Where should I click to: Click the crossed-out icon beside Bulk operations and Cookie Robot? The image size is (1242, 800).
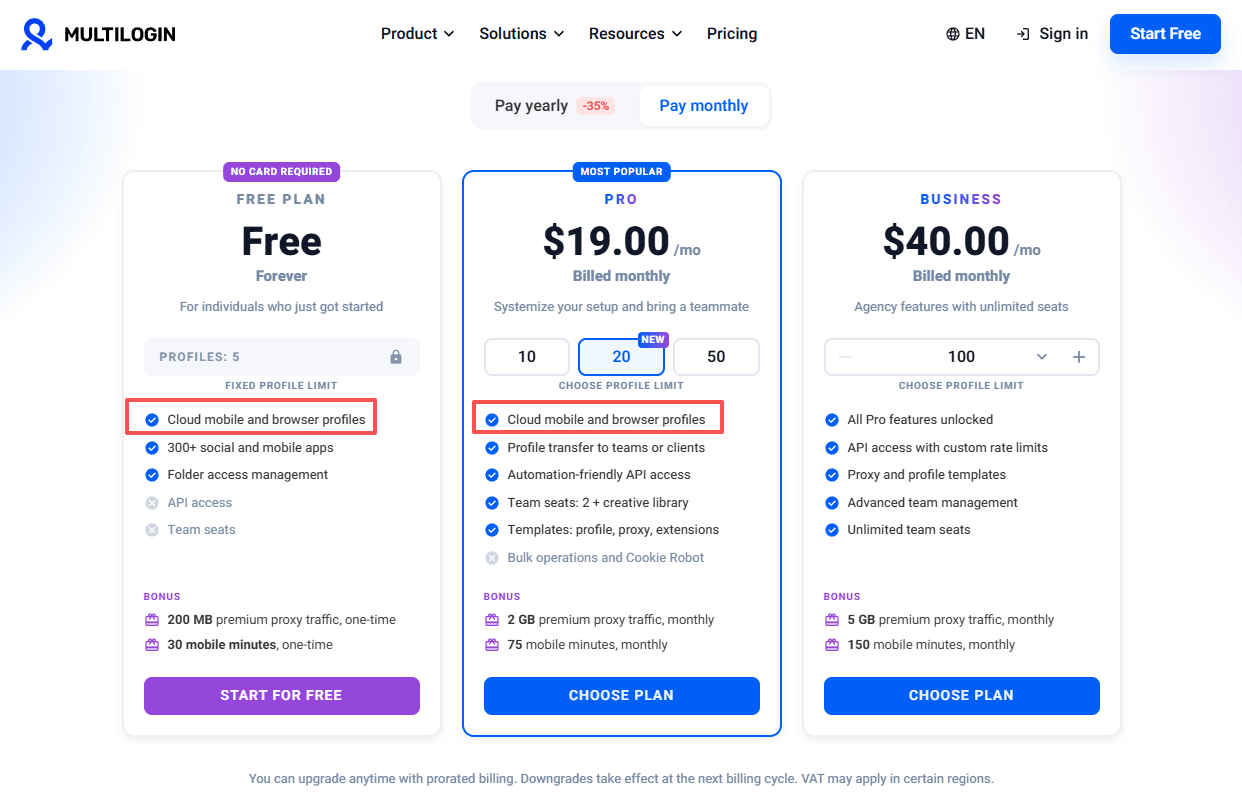(492, 558)
